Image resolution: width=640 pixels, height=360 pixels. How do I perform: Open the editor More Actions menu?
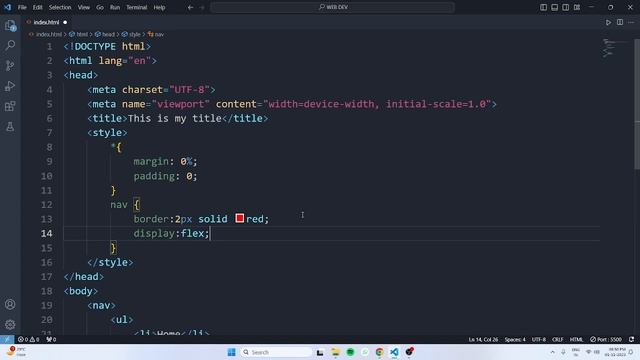click(x=631, y=22)
